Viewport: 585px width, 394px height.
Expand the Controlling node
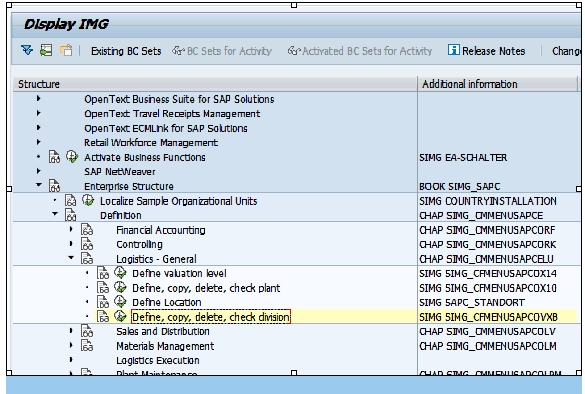(71, 244)
